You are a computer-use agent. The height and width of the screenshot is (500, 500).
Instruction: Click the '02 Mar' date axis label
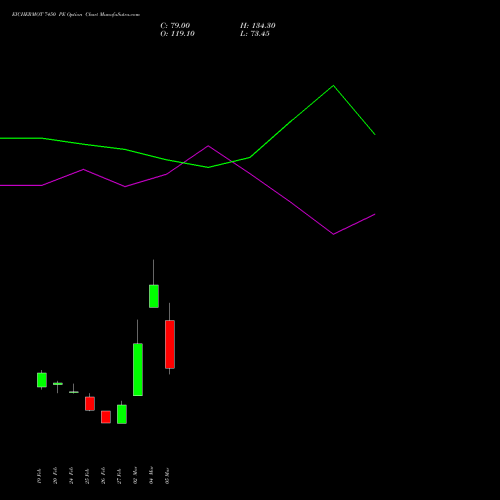point(135,476)
